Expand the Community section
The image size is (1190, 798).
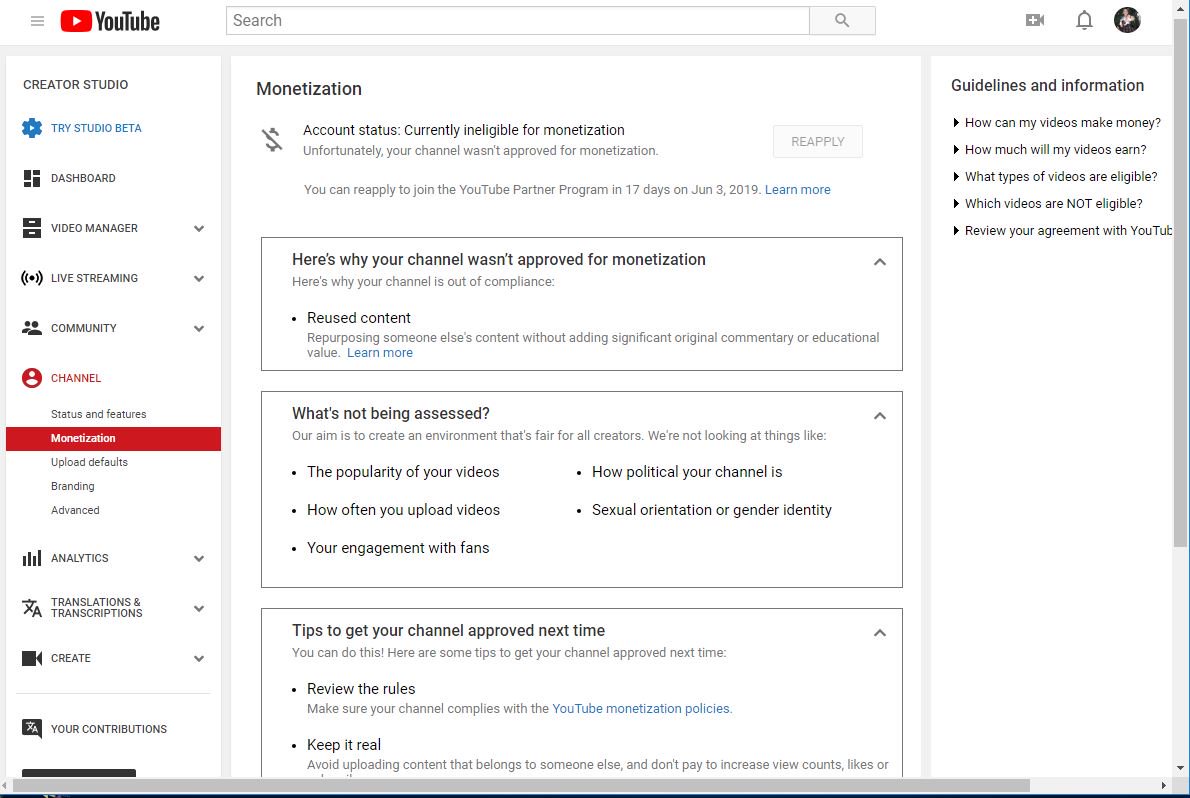point(199,329)
